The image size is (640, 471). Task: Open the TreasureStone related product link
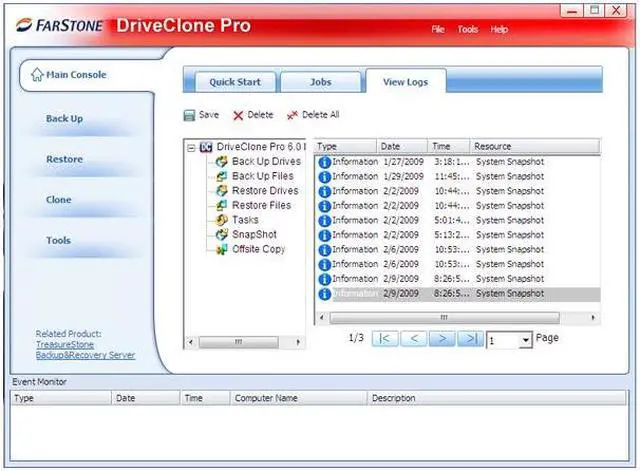point(65,344)
